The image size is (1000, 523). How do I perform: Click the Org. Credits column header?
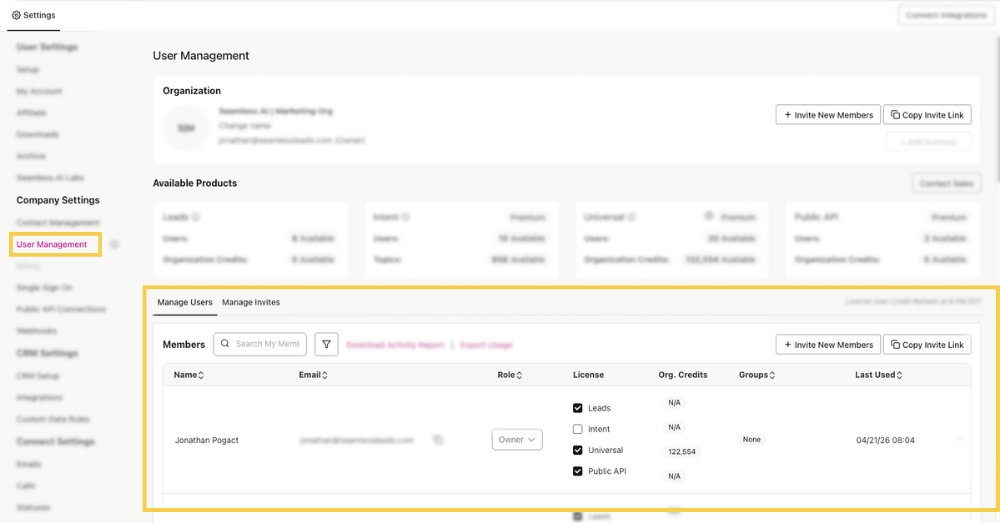click(x=683, y=375)
